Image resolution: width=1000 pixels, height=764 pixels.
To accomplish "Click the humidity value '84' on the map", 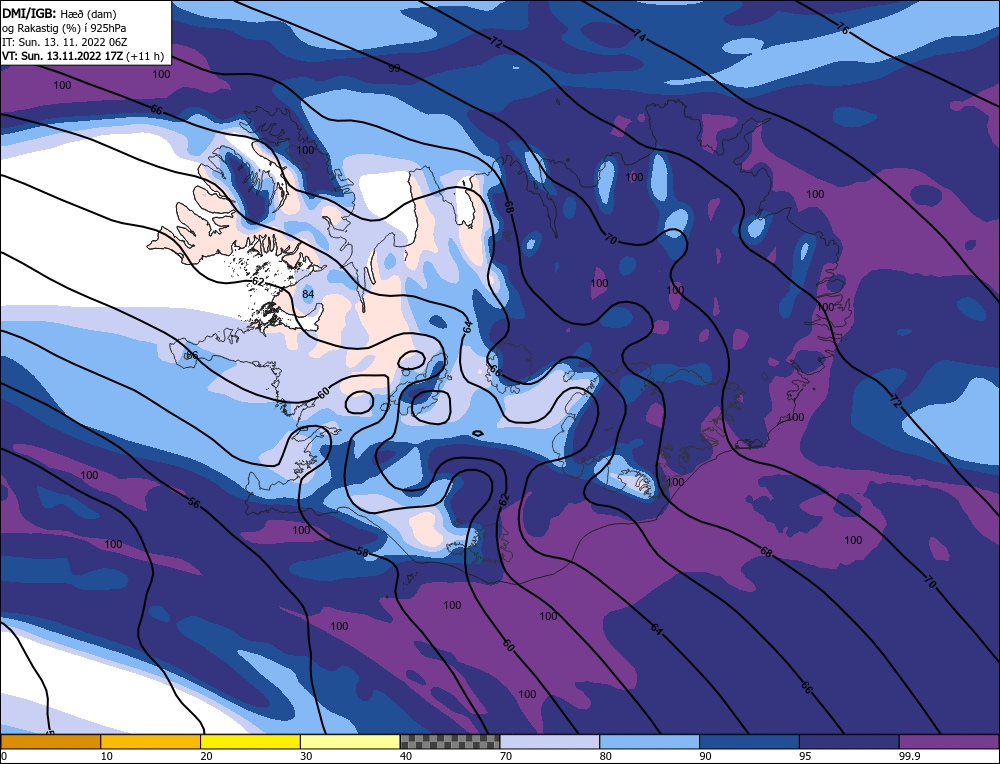I will [x=308, y=294].
